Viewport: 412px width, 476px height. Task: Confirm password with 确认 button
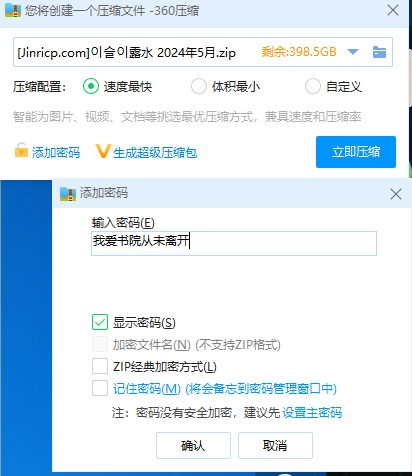[x=193, y=446]
